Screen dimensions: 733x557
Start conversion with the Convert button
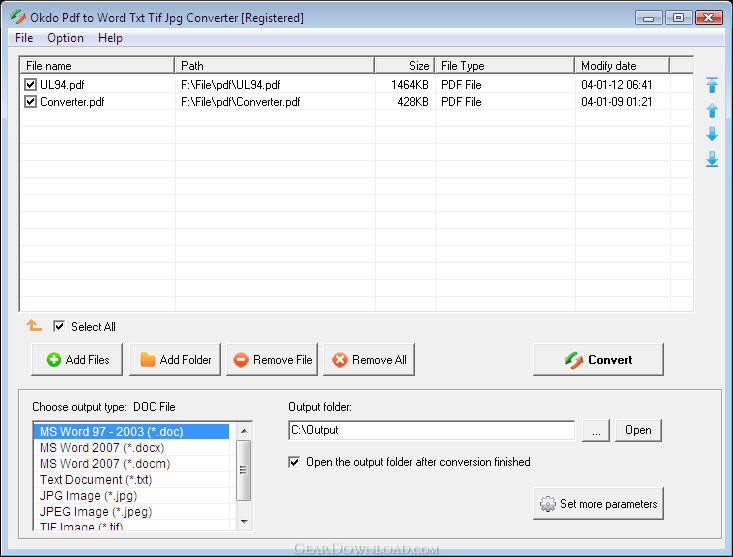pos(598,359)
